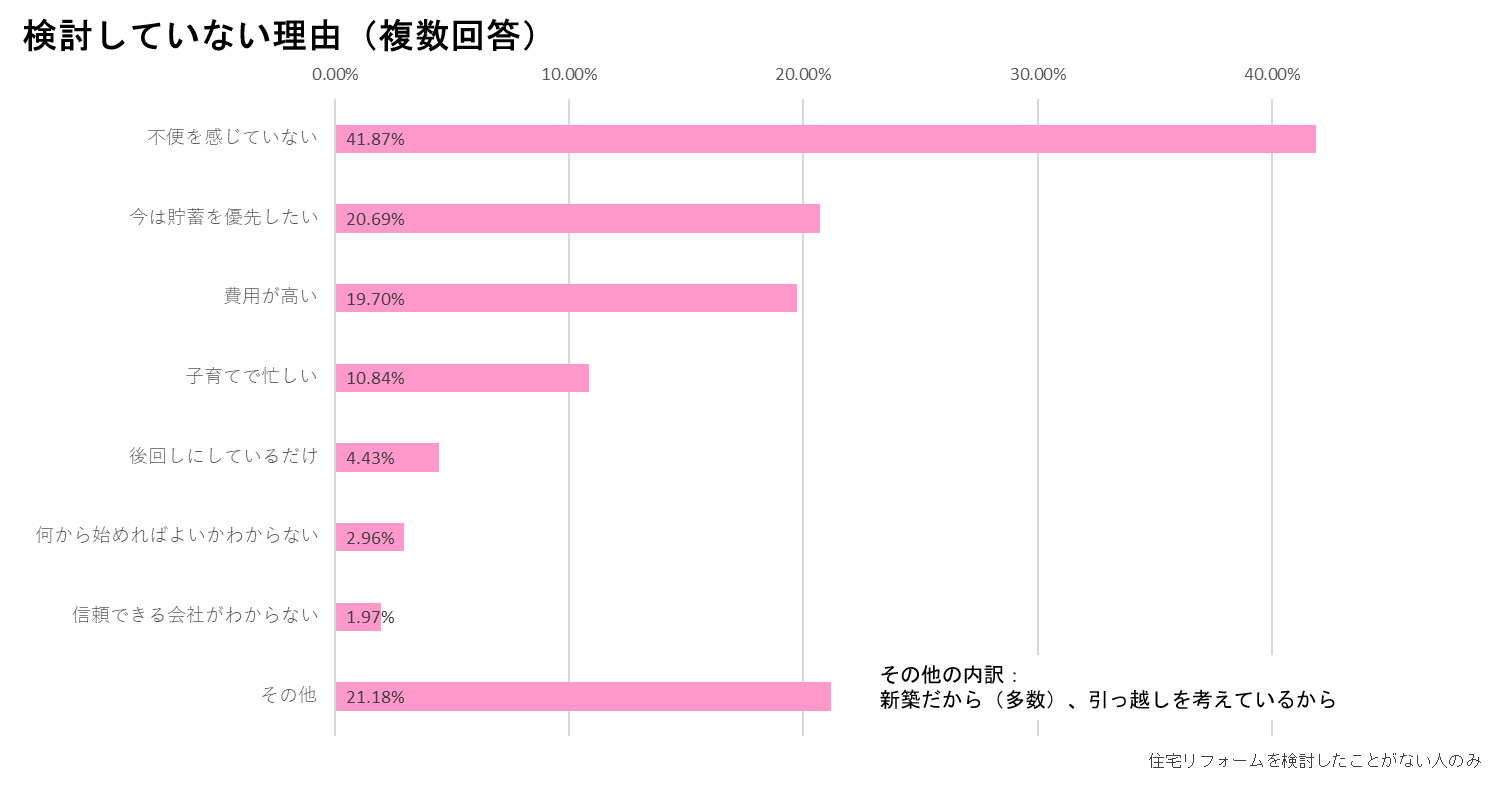Click the 不便を感じていない category label
The height and width of the screenshot is (789, 1496).
(x=232, y=138)
